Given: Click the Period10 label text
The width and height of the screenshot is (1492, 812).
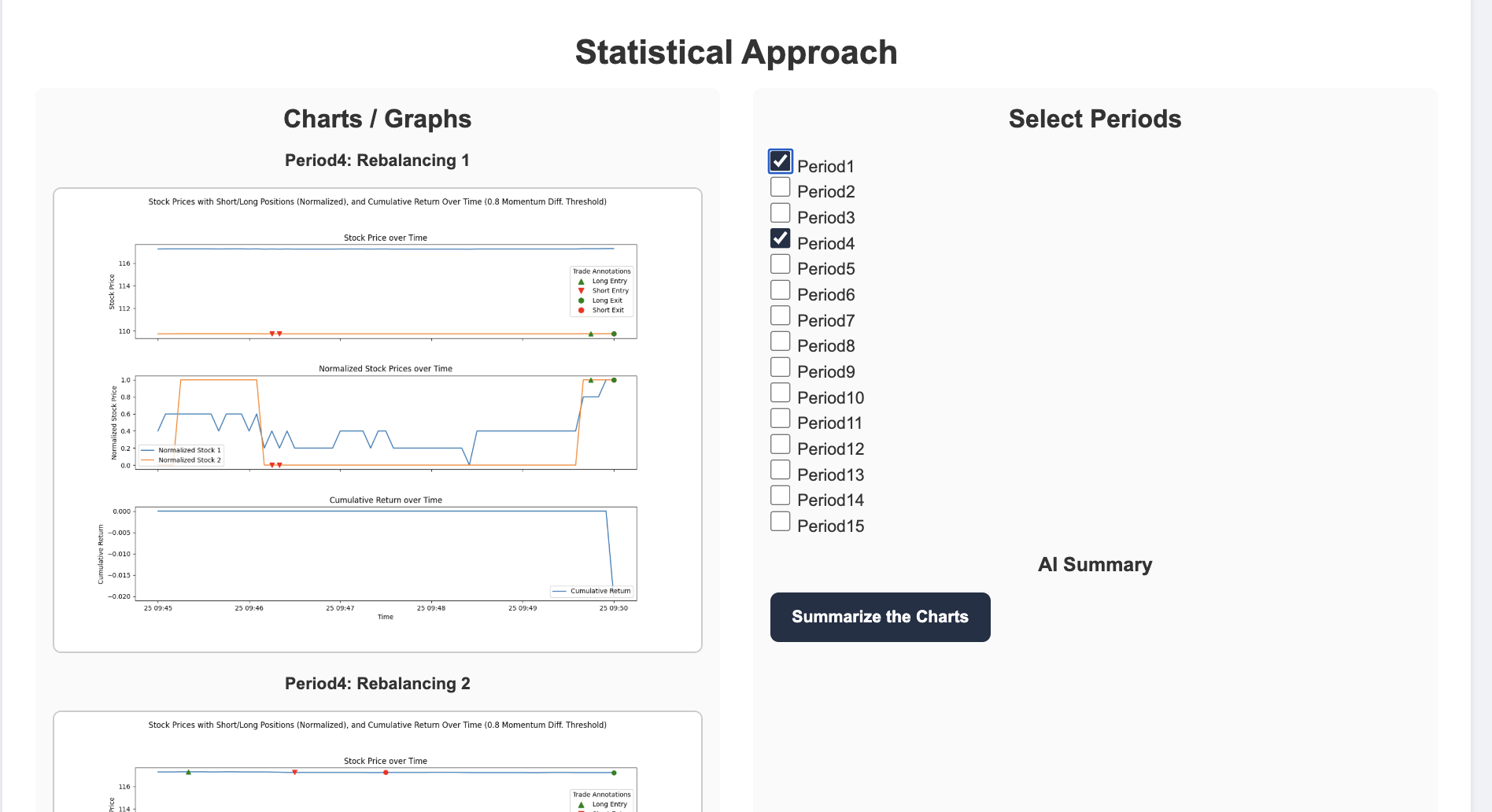Looking at the screenshot, I should [x=830, y=398].
